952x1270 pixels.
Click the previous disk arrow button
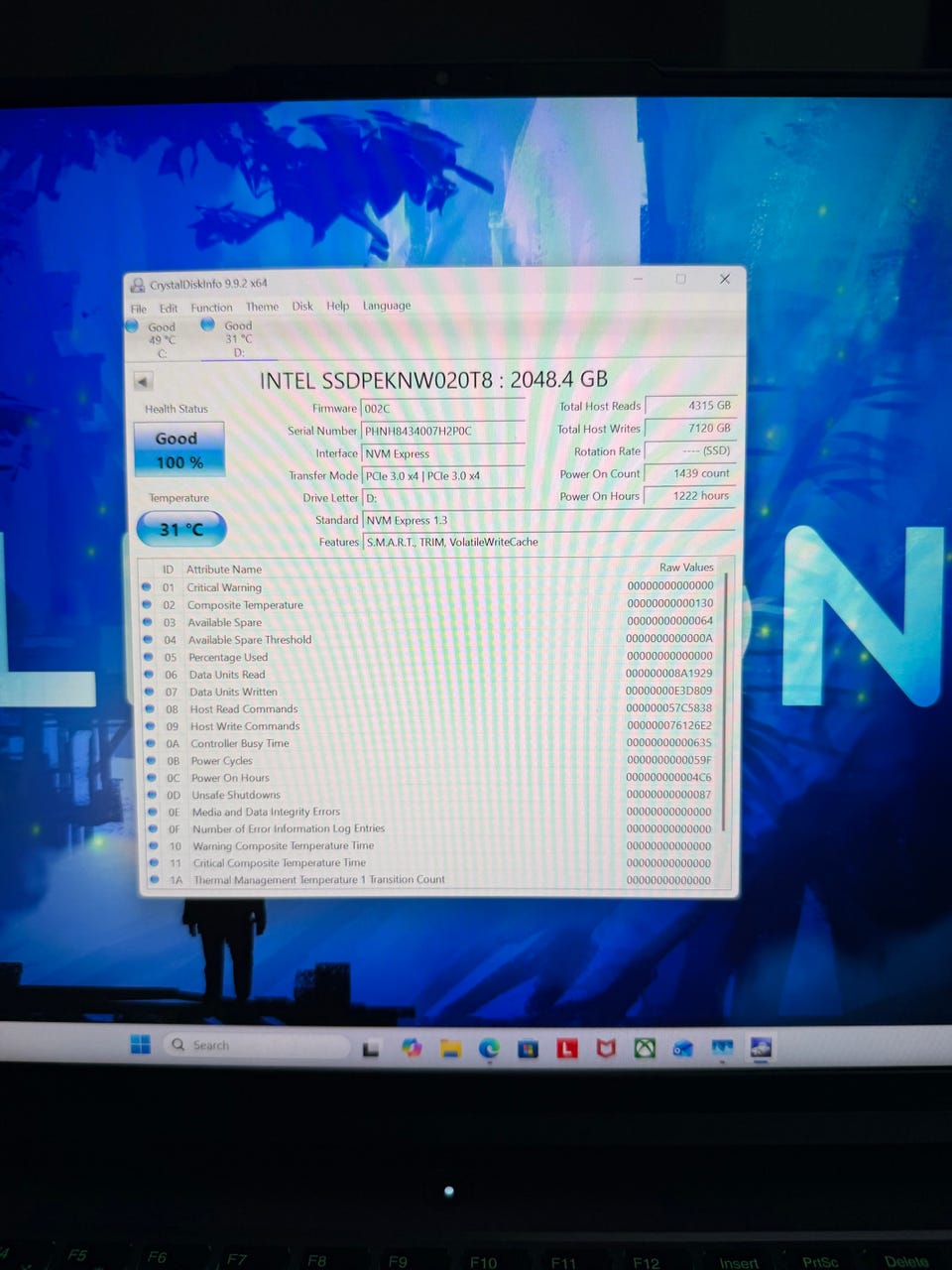(143, 381)
